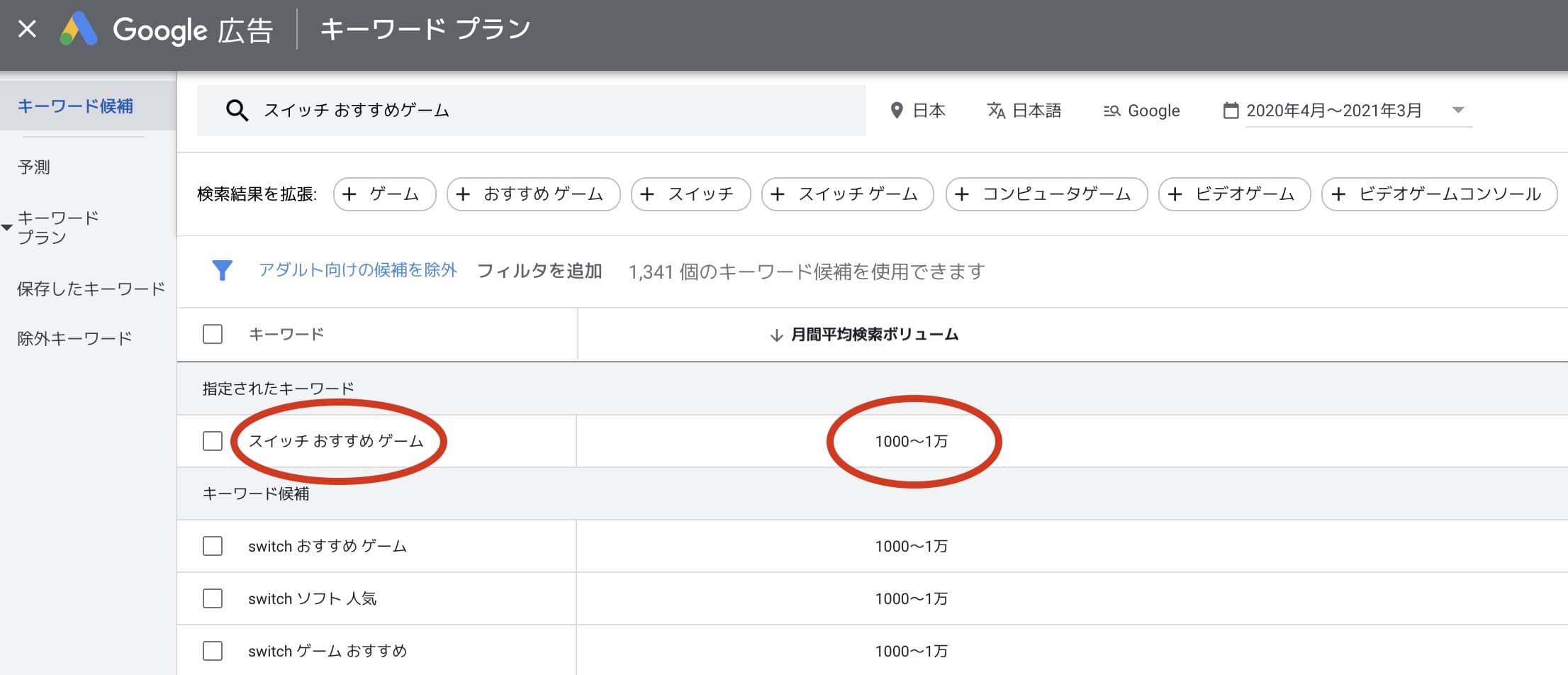Click the search network icon beside Google
Viewport: 1568px width, 675px height.
tap(1111, 111)
